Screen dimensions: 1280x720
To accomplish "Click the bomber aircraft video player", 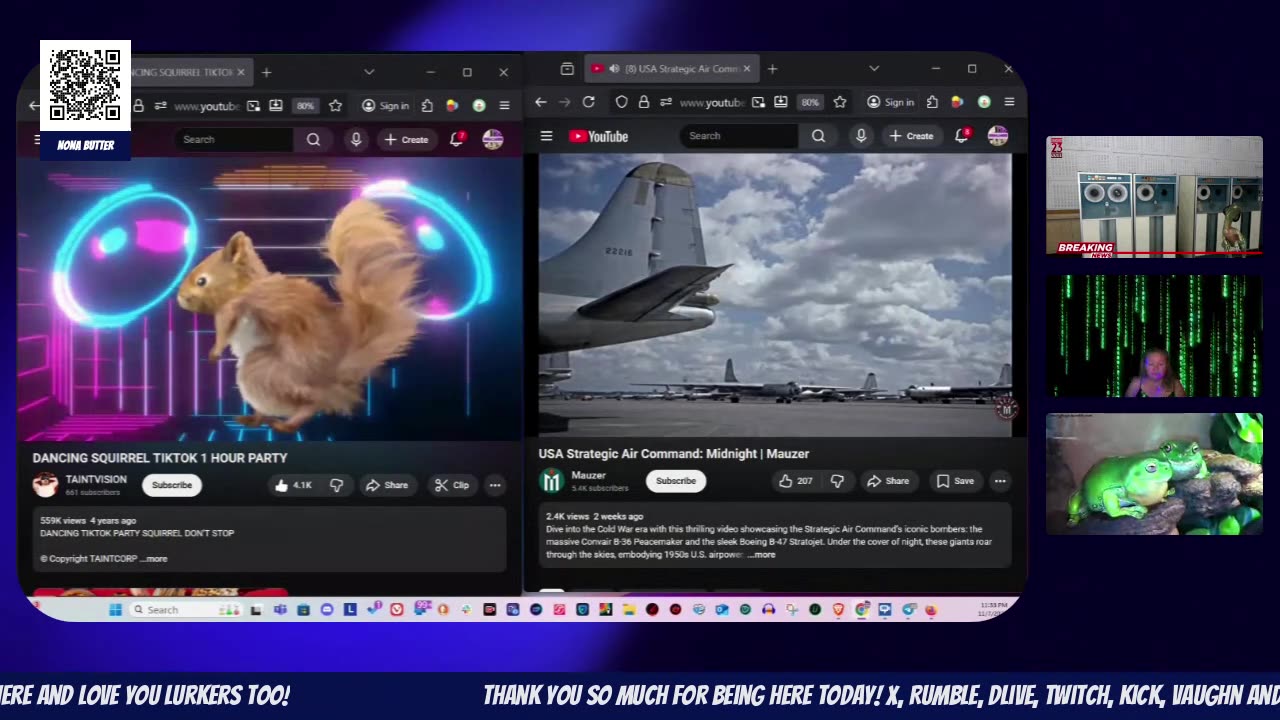I will [x=775, y=295].
